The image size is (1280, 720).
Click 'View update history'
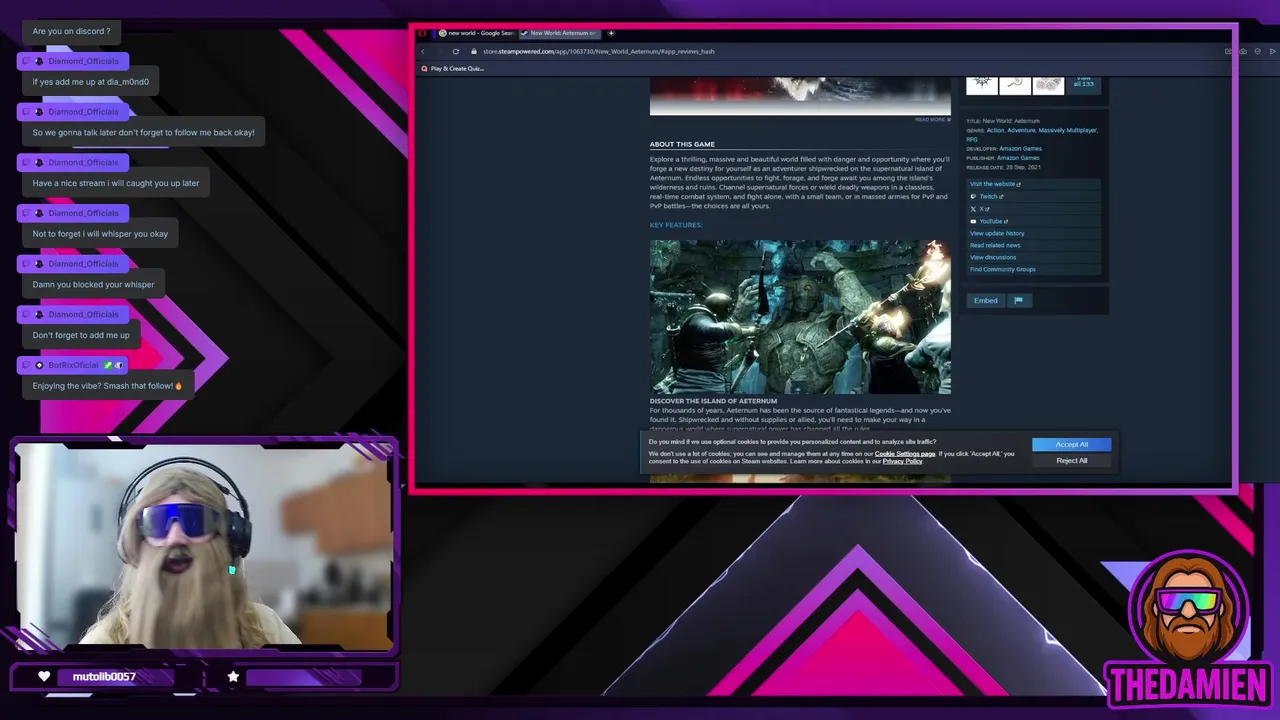coord(997,233)
